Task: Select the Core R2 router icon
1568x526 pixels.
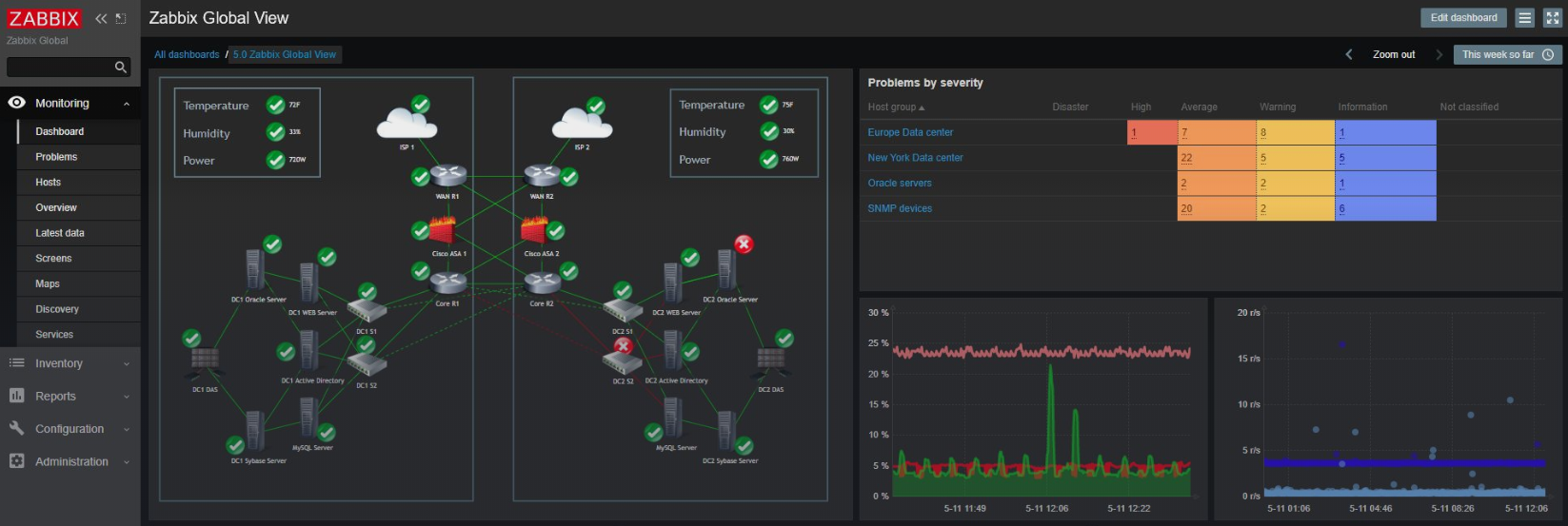Action: [x=542, y=282]
